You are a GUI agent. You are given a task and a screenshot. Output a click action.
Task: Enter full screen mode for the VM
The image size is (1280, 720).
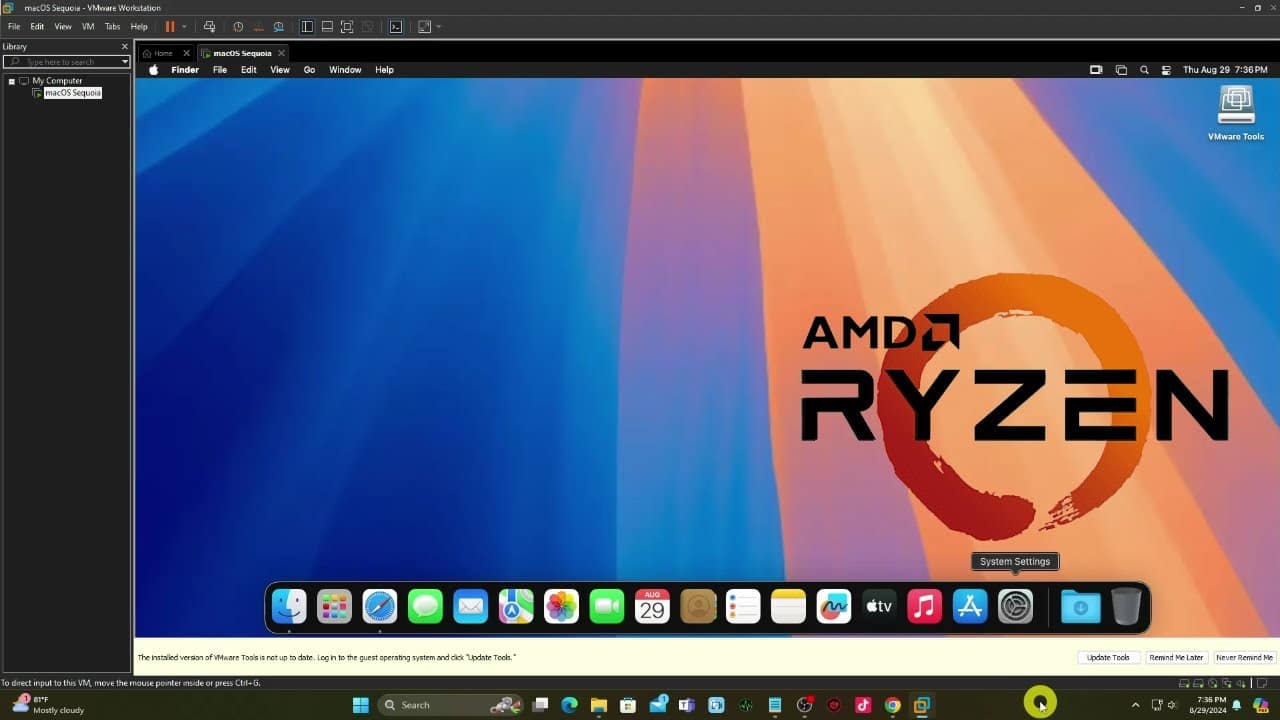tap(347, 27)
